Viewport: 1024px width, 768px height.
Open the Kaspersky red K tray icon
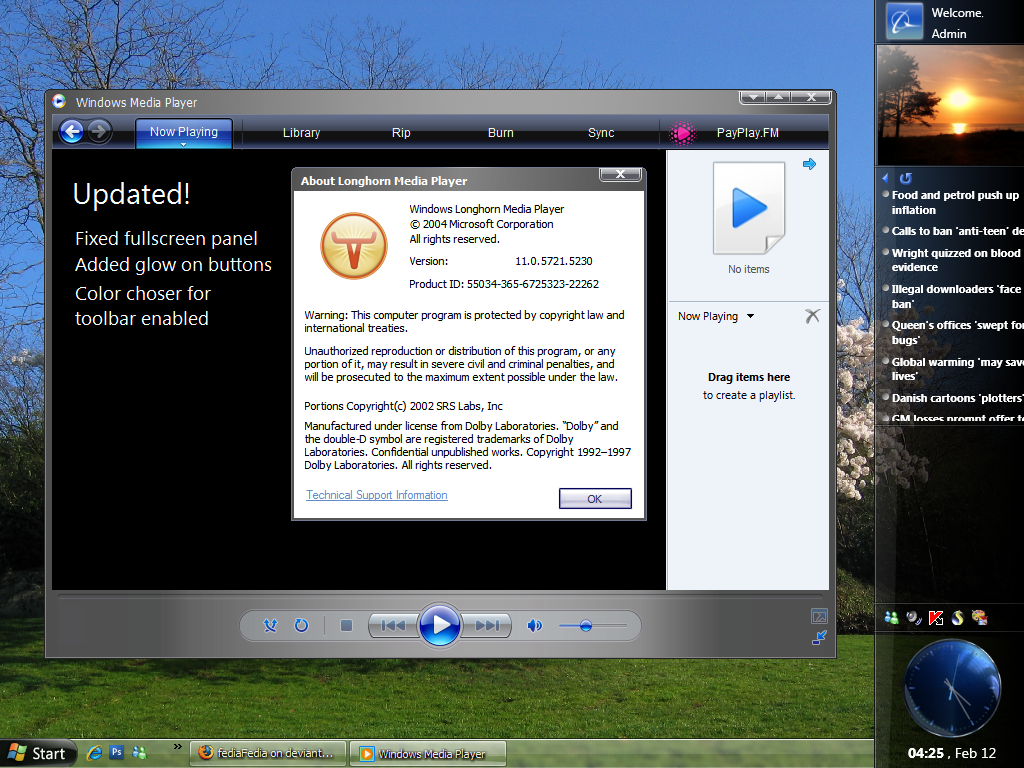click(936, 617)
